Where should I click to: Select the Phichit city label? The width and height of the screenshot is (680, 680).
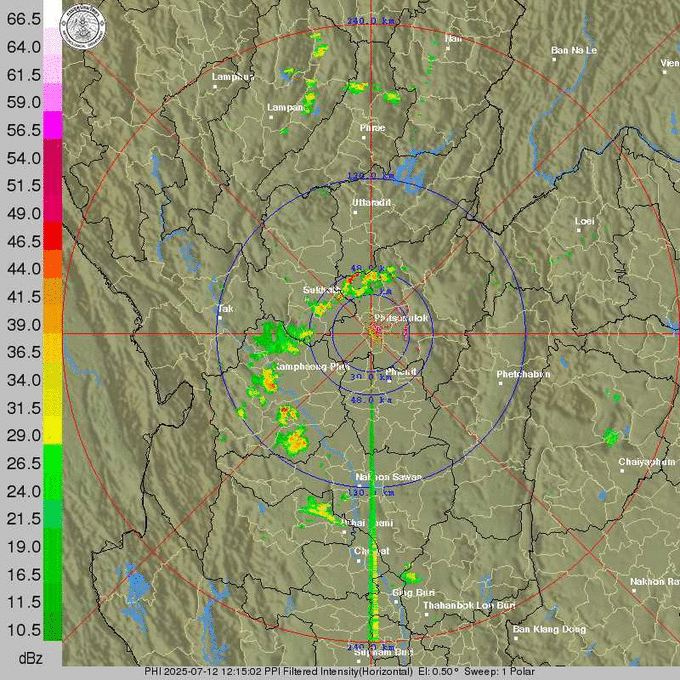(401, 372)
